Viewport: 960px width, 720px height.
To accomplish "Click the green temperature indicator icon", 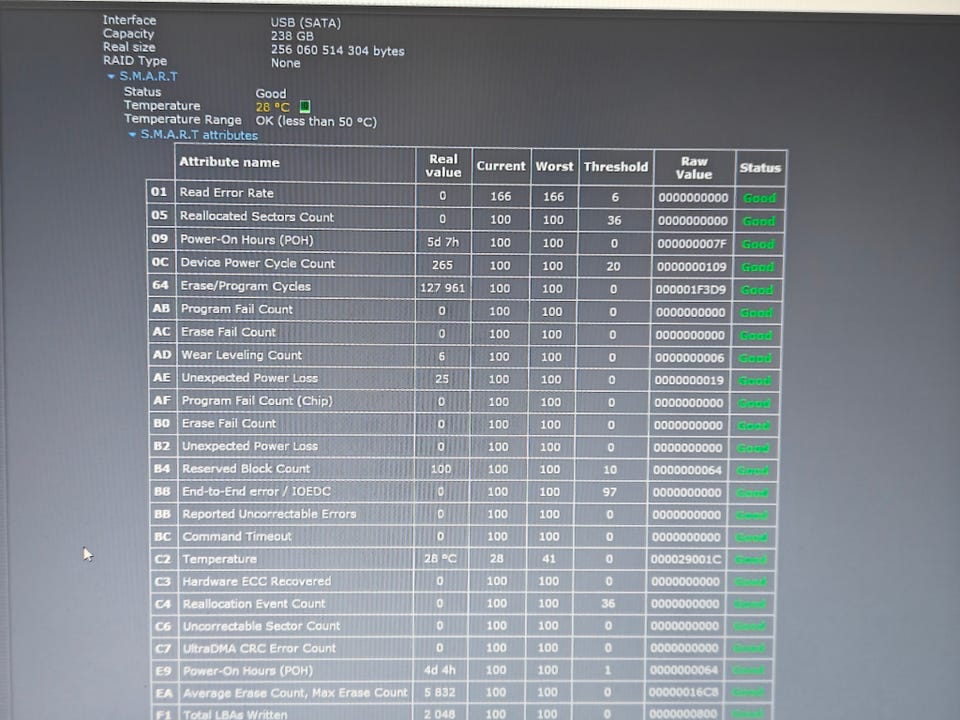I will pos(305,107).
